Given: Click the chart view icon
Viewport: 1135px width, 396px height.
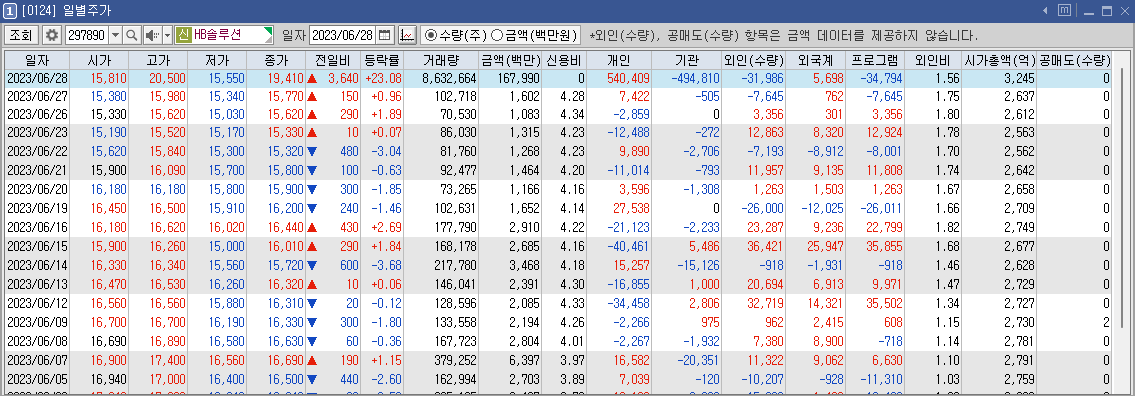Looking at the screenshot, I should pos(408,34).
